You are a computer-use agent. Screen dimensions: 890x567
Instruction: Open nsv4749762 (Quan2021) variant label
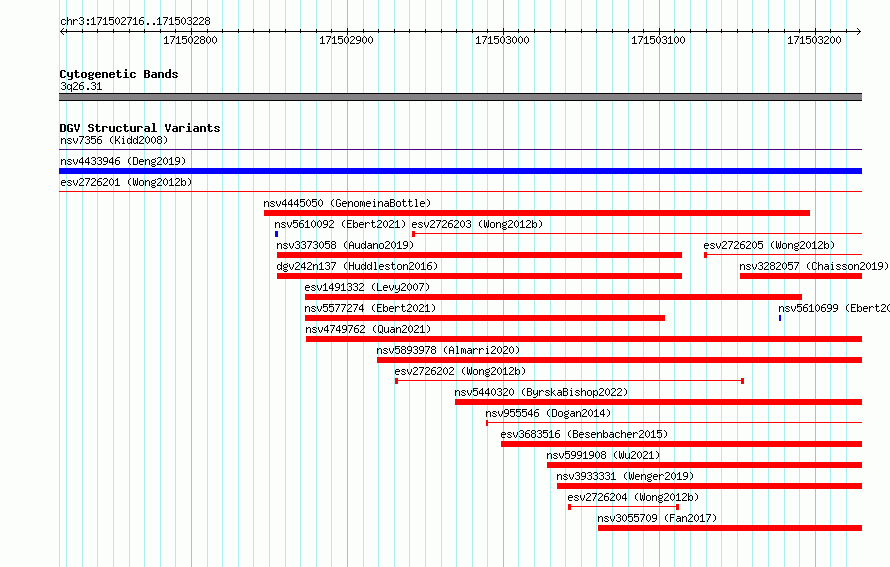pos(368,329)
